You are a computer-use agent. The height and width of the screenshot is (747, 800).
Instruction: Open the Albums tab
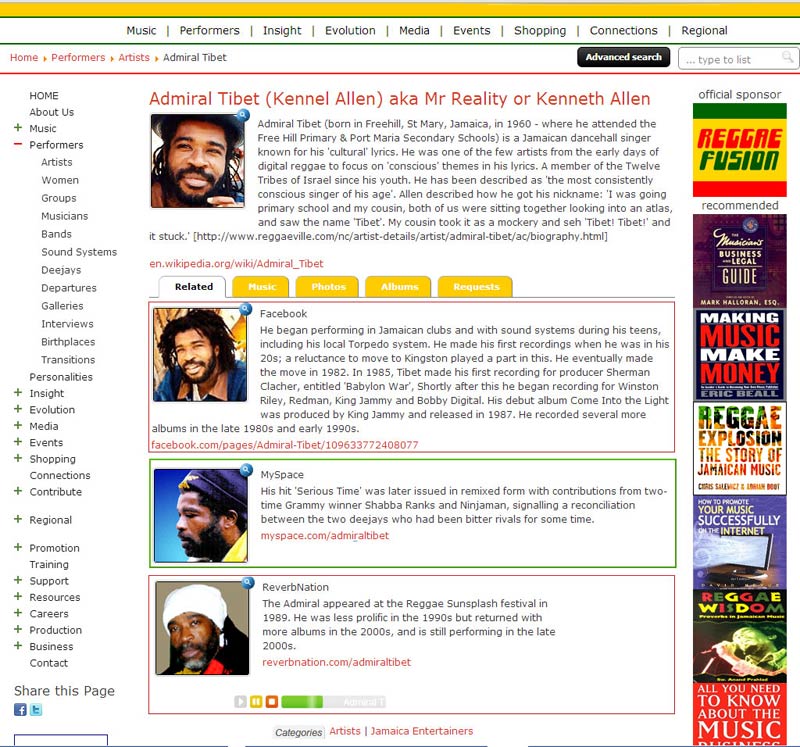399,287
